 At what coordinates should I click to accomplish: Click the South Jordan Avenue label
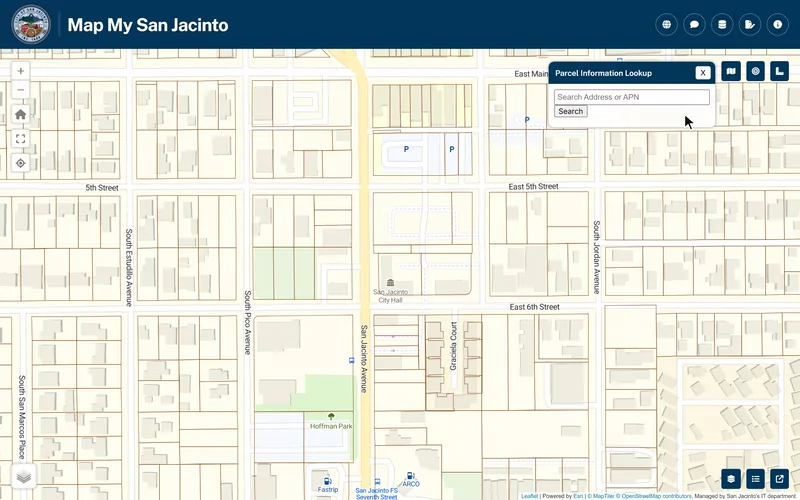pyautogui.click(x=596, y=257)
